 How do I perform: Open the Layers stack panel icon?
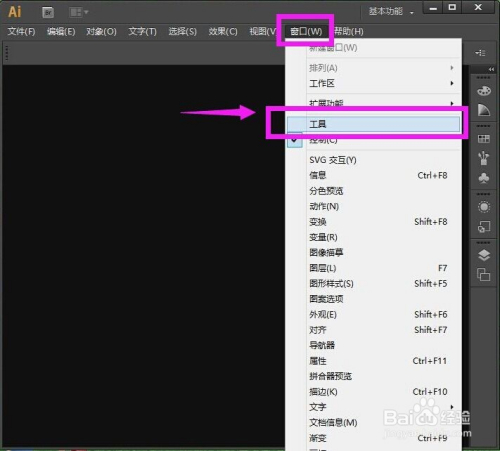(484, 255)
